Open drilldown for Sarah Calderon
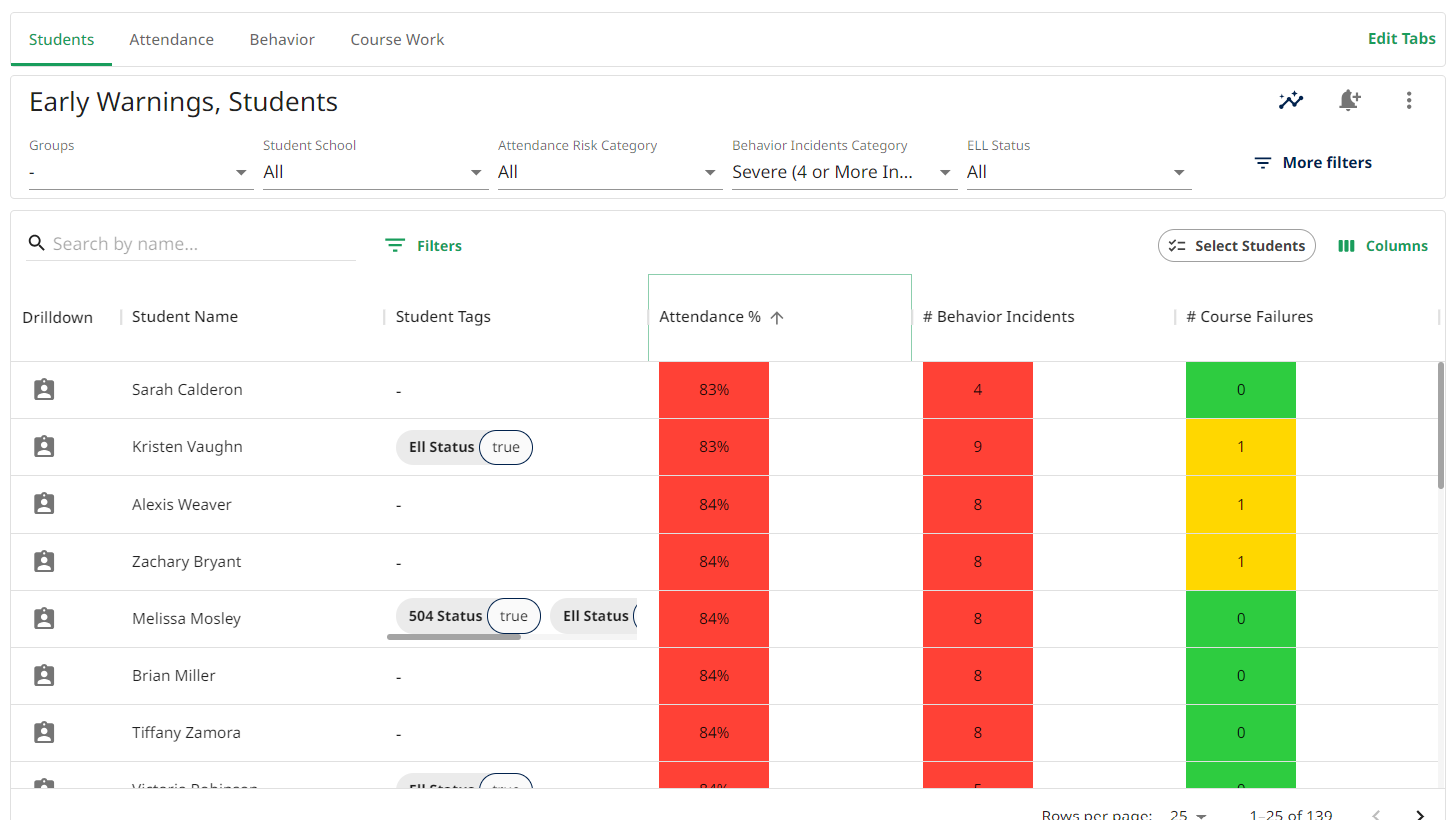 point(44,390)
